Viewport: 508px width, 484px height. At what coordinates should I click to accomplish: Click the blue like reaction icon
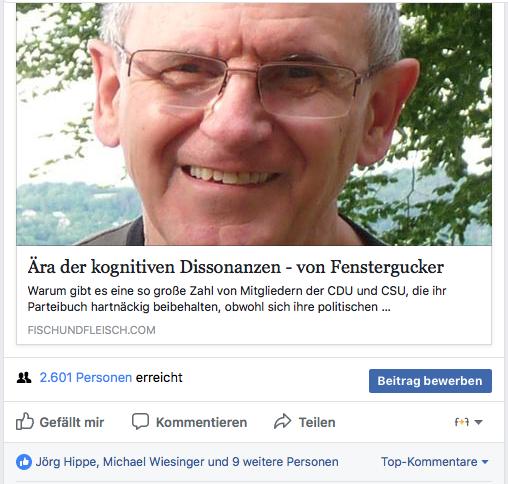24,462
